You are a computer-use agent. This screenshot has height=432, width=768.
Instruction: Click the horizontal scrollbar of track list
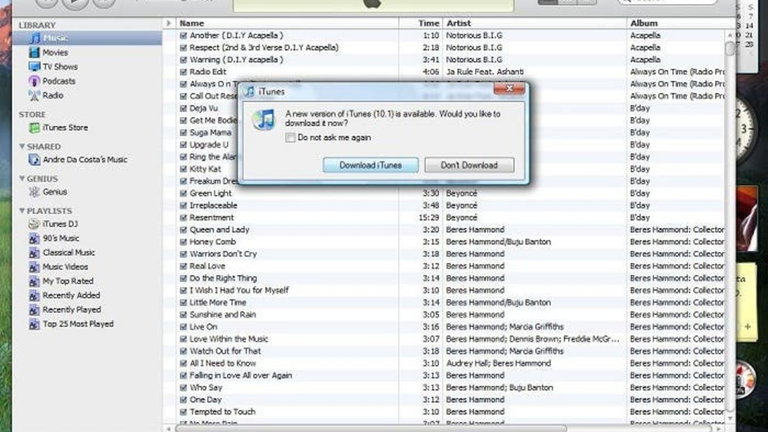(x=371, y=429)
